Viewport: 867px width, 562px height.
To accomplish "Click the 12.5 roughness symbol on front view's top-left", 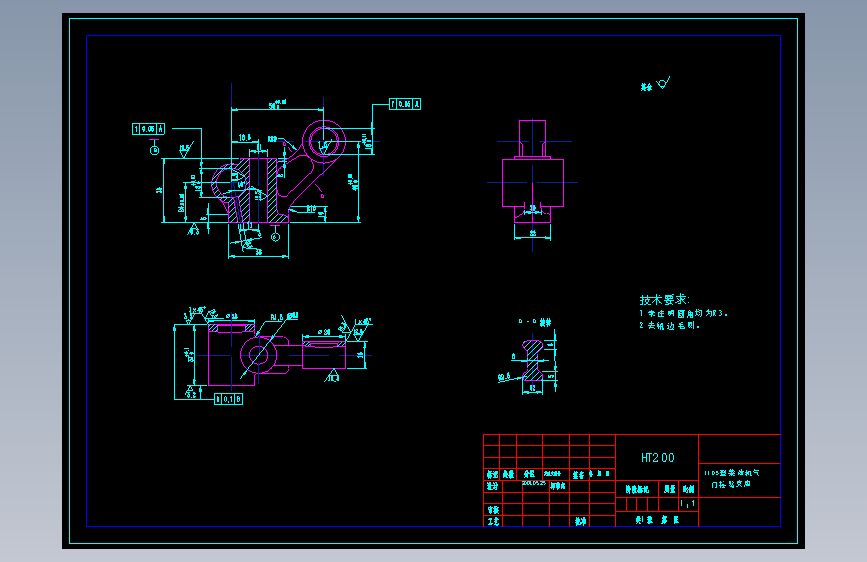I will (x=186, y=148).
